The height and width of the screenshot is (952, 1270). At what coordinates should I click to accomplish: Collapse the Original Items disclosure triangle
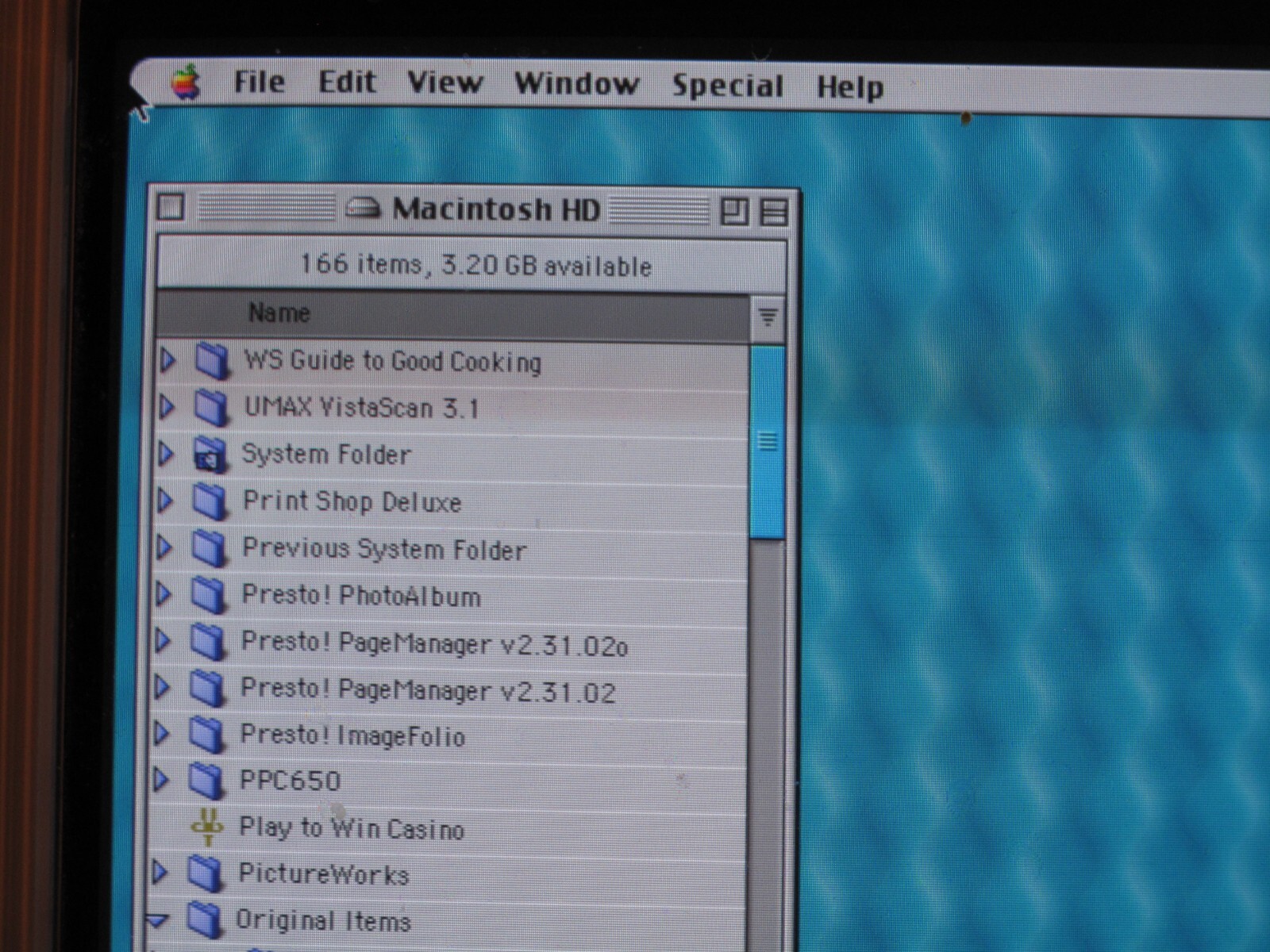pos(158,920)
